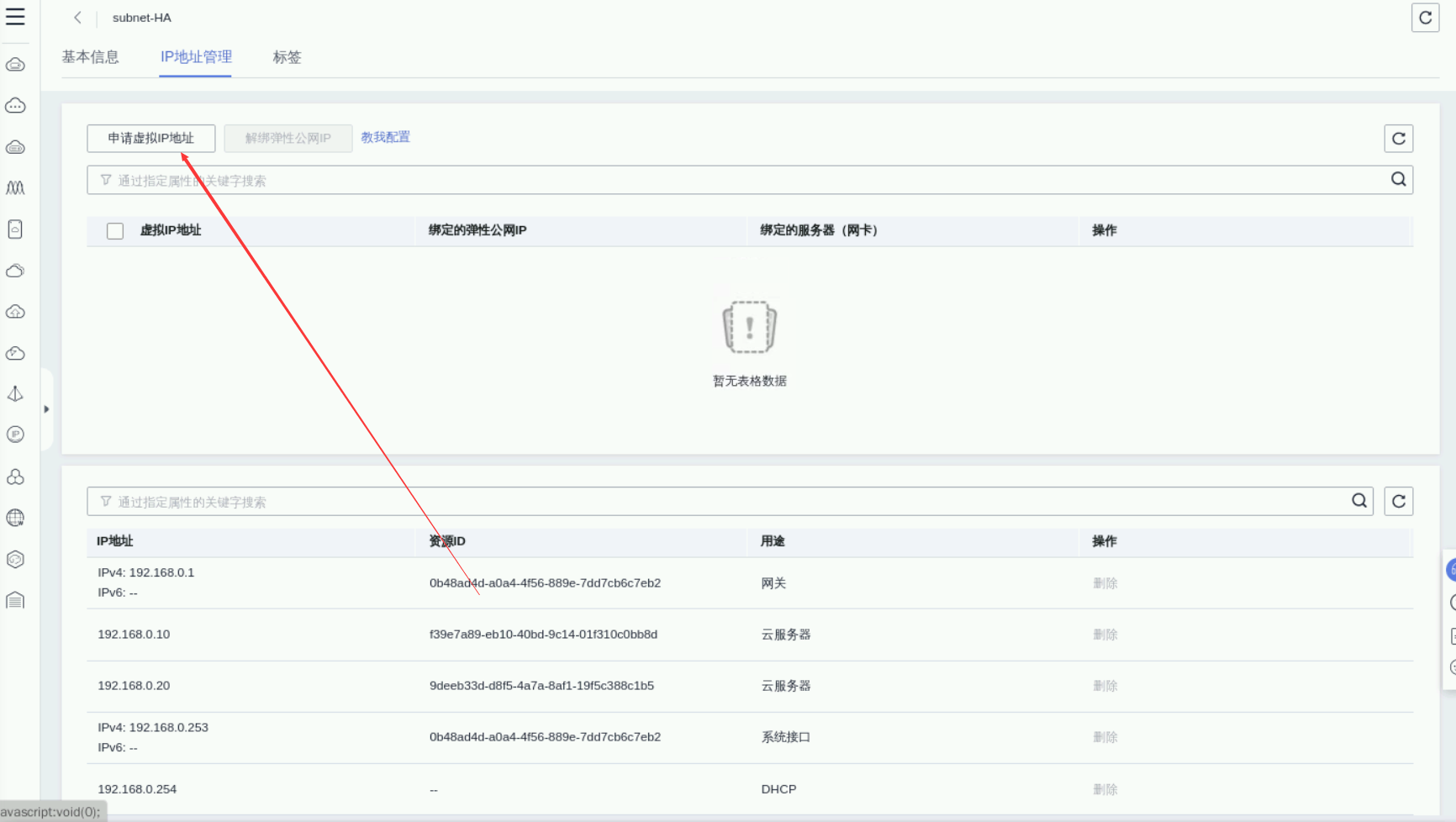Click resource ID f39e7a89-eb10-40bd-9c14-01f310c0bb8d
Image resolution: width=1456 pixels, height=822 pixels.
click(x=543, y=635)
